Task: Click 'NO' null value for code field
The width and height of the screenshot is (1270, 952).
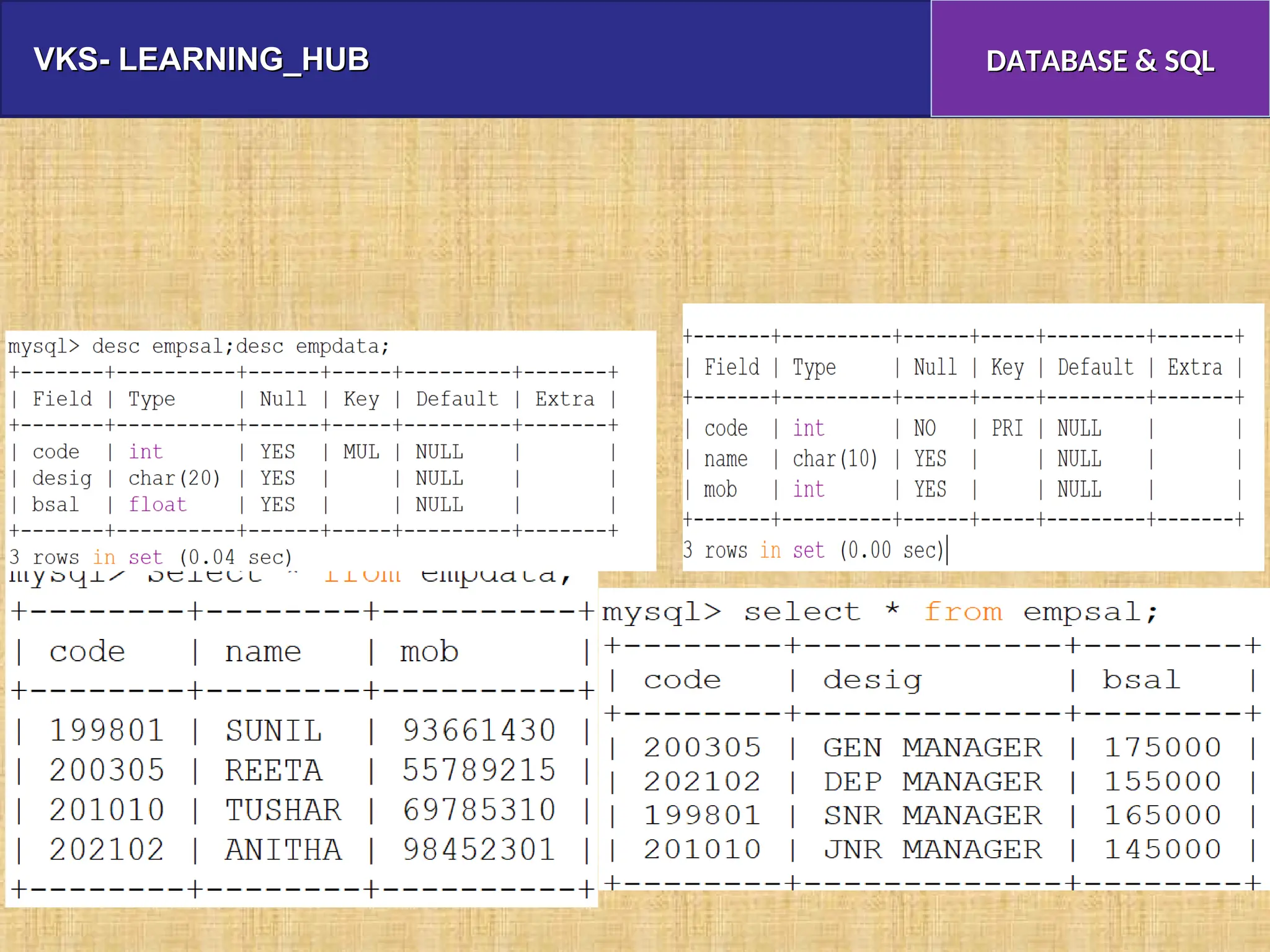Action: 925,428
